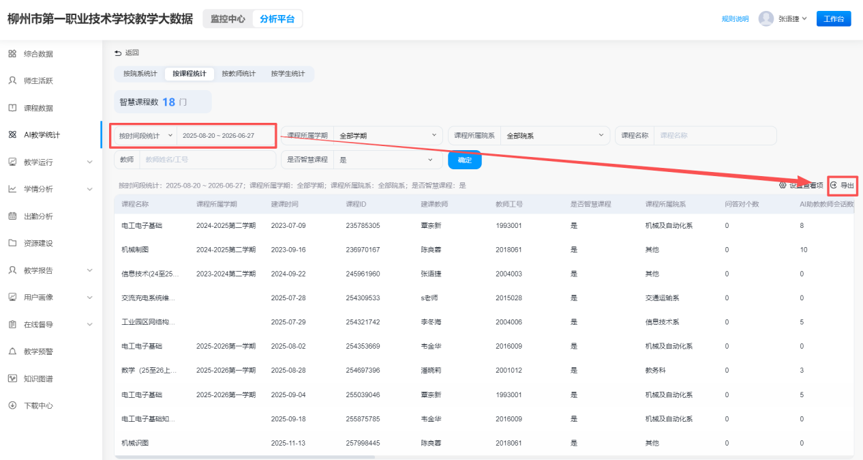
Task: Click the 课程ID column header
Action: pyautogui.click(x=356, y=204)
